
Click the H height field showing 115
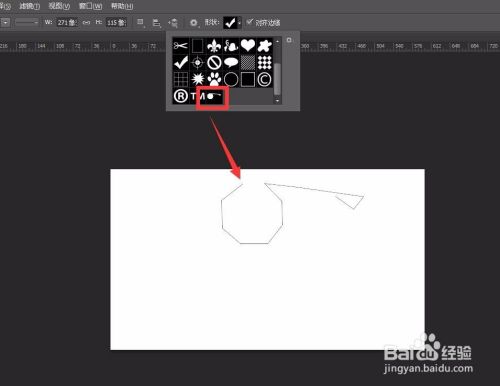coord(116,22)
